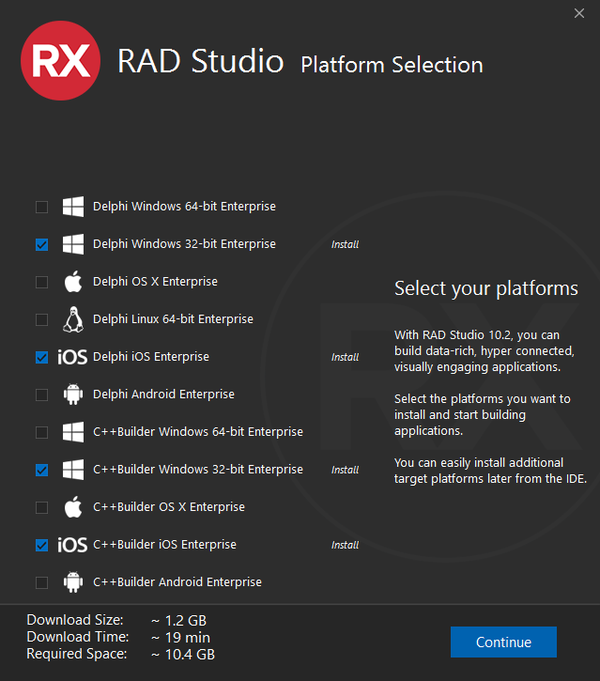This screenshot has height=681, width=600.
Task: Click Install label next to Delphi iOS Enterprise
Action: point(345,357)
